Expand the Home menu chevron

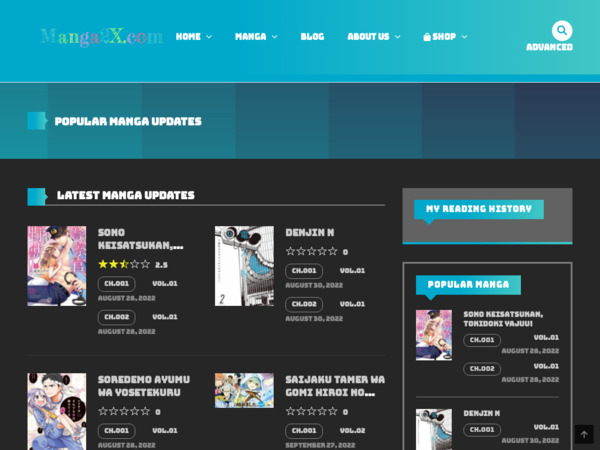tap(209, 37)
